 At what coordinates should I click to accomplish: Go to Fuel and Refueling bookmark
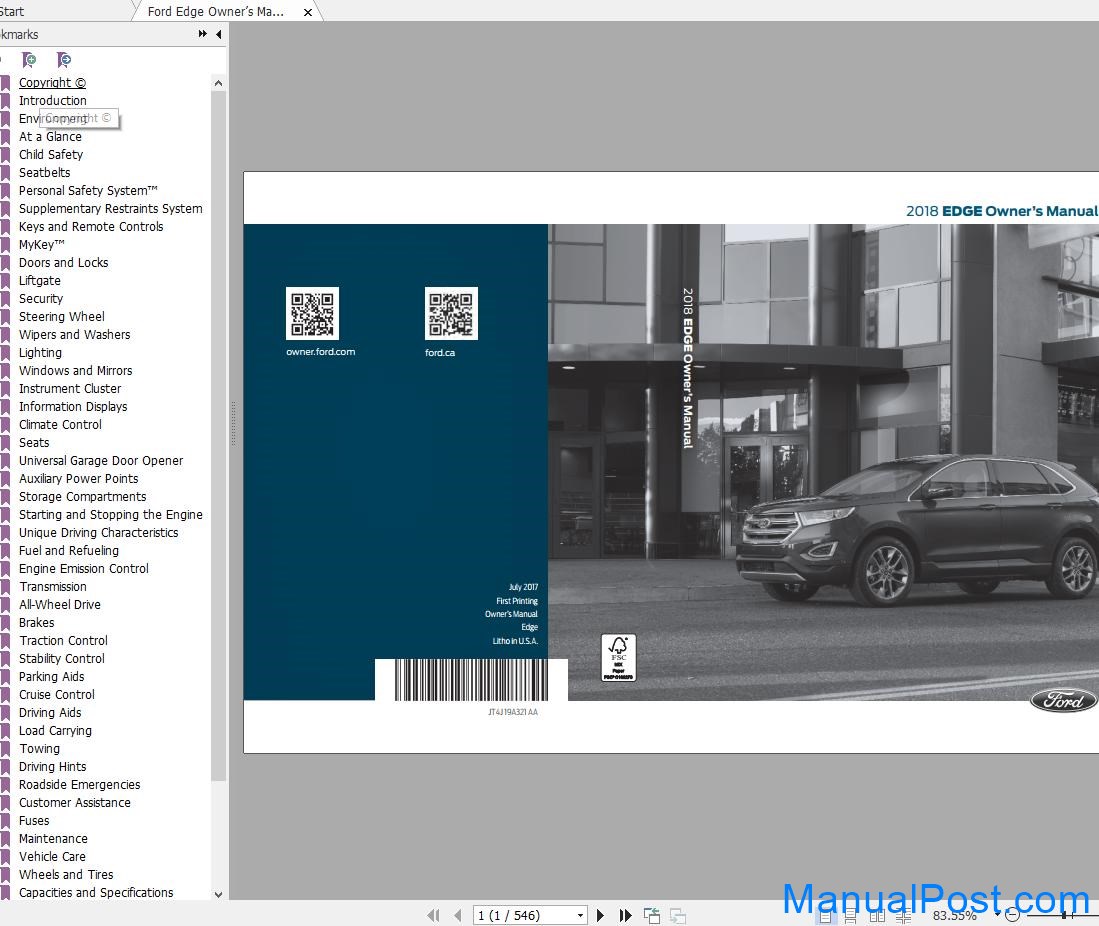[69, 550]
